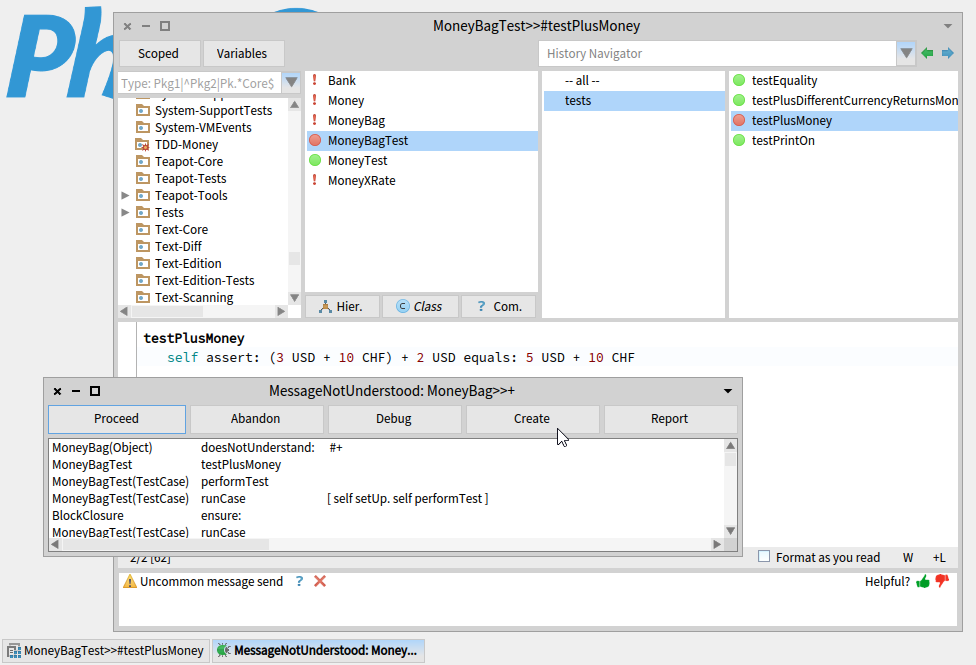This screenshot has height=665, width=976.
Task: Select stack frame 'MoneyBag(Object) doesNotUnderstand:'
Action: (x=386, y=448)
